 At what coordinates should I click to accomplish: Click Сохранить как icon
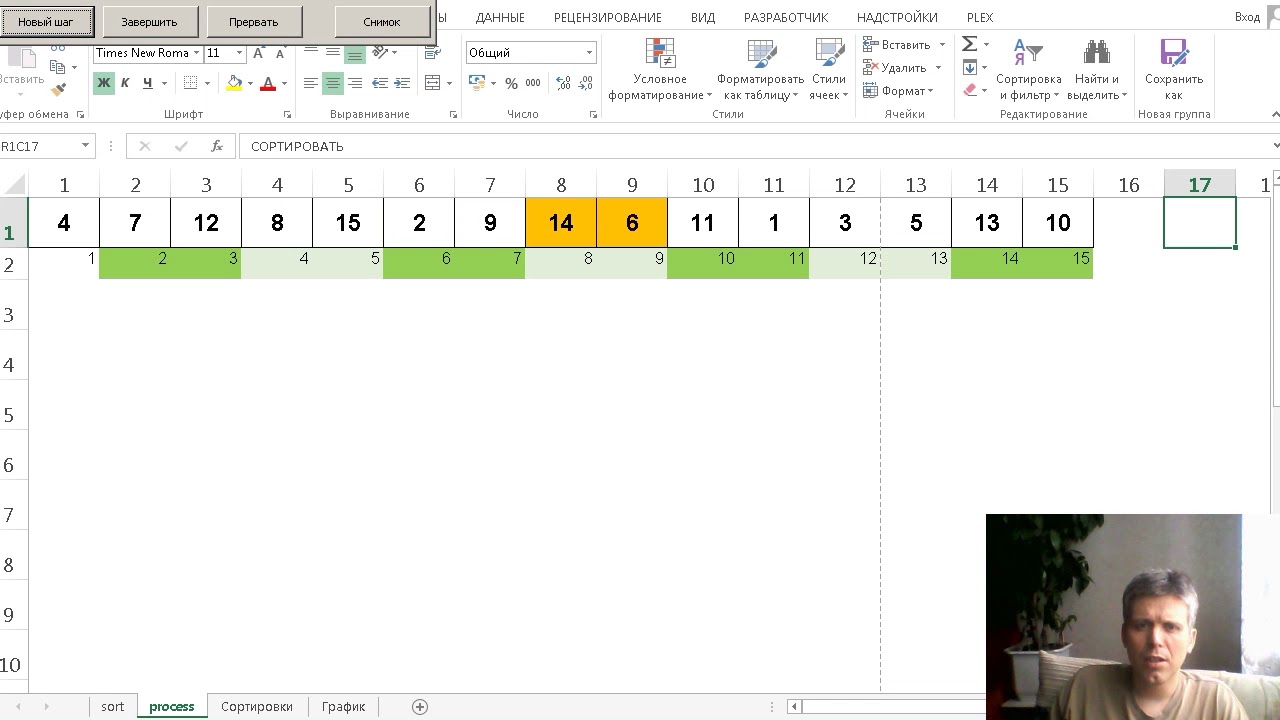click(x=1174, y=70)
